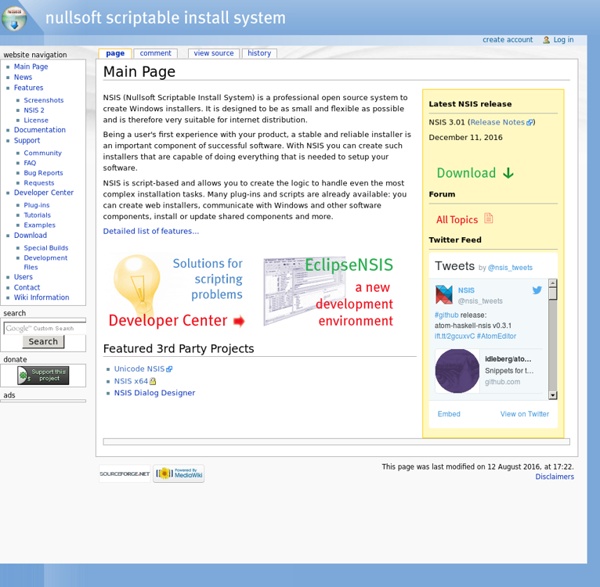Click the Embed link under tweets

(x=449, y=414)
